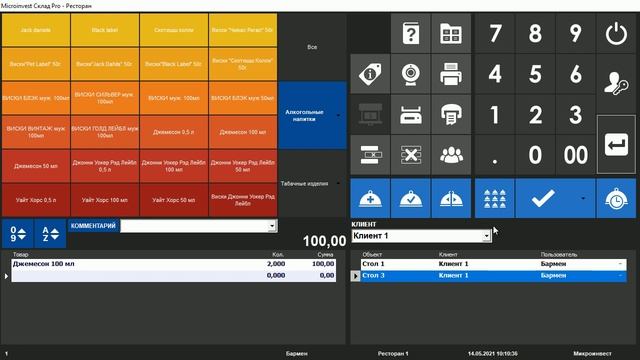
Task: Tap keypad double zero 00
Action: (x=576, y=155)
